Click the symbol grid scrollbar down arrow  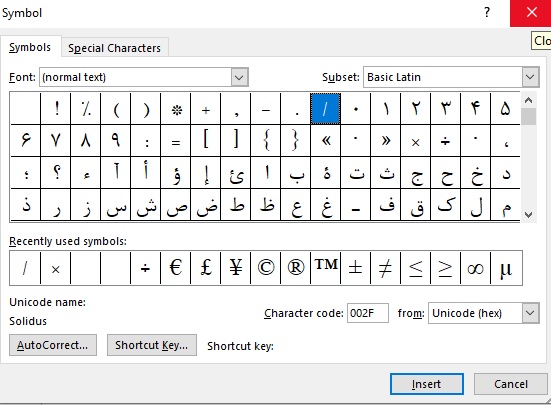point(528,215)
